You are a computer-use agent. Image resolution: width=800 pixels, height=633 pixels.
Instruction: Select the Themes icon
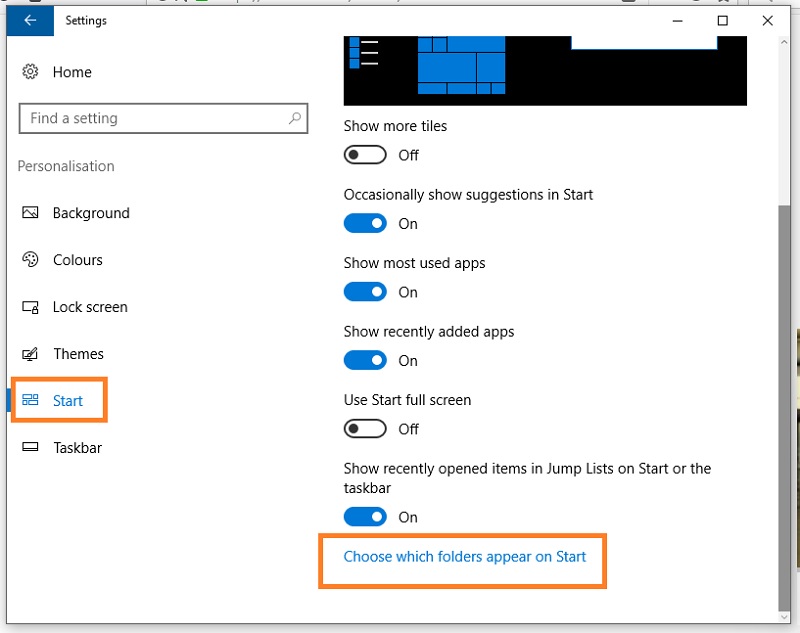30,354
